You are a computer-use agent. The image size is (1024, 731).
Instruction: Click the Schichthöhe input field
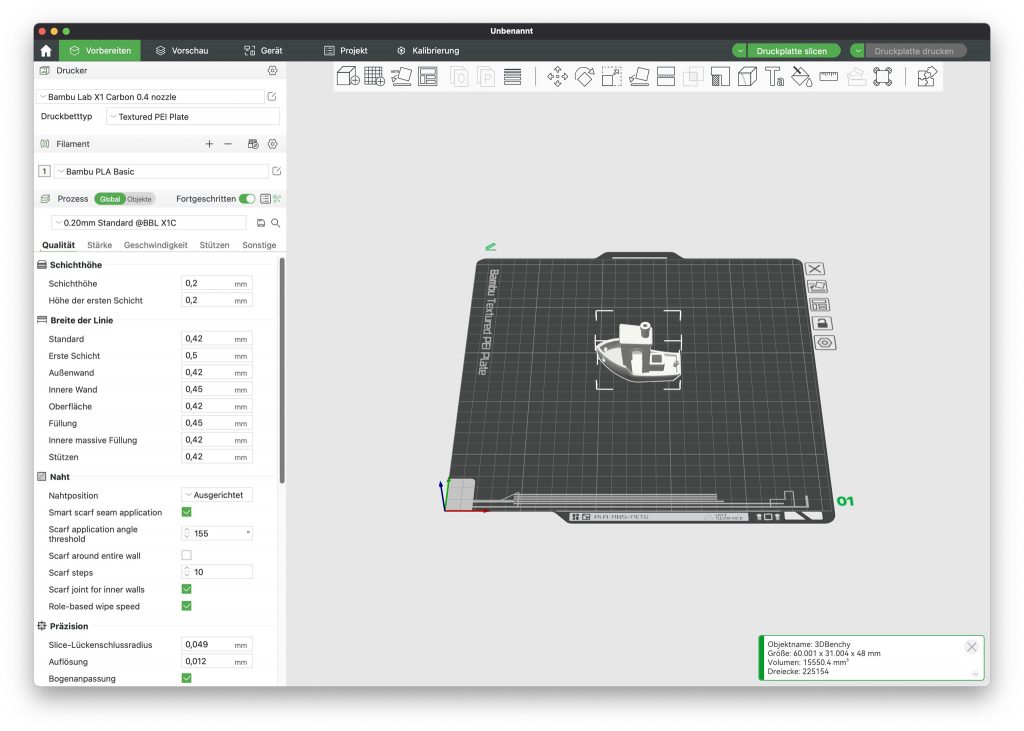[207, 284]
